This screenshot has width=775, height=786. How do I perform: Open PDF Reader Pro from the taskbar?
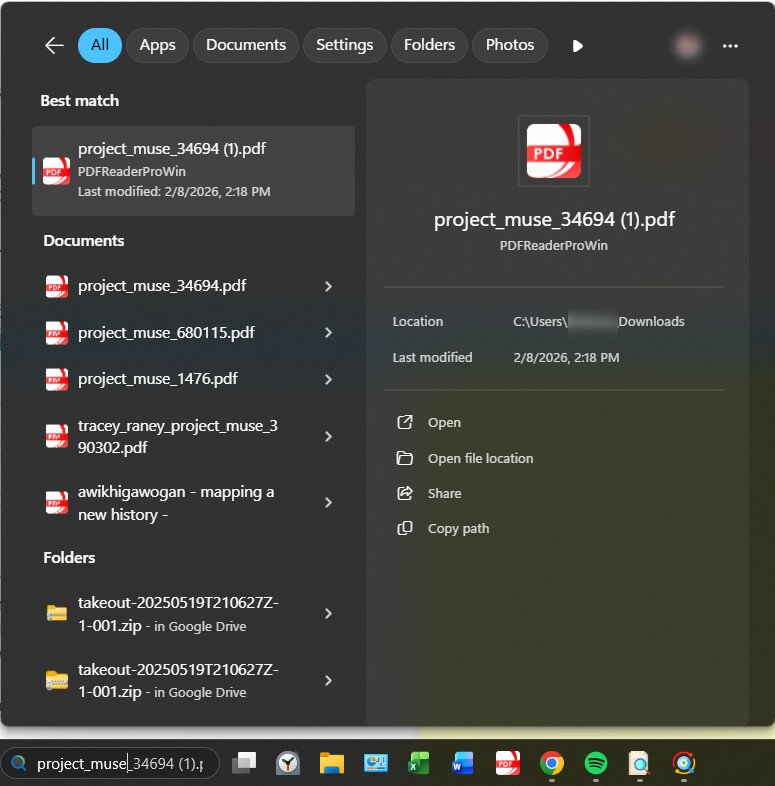pos(508,764)
